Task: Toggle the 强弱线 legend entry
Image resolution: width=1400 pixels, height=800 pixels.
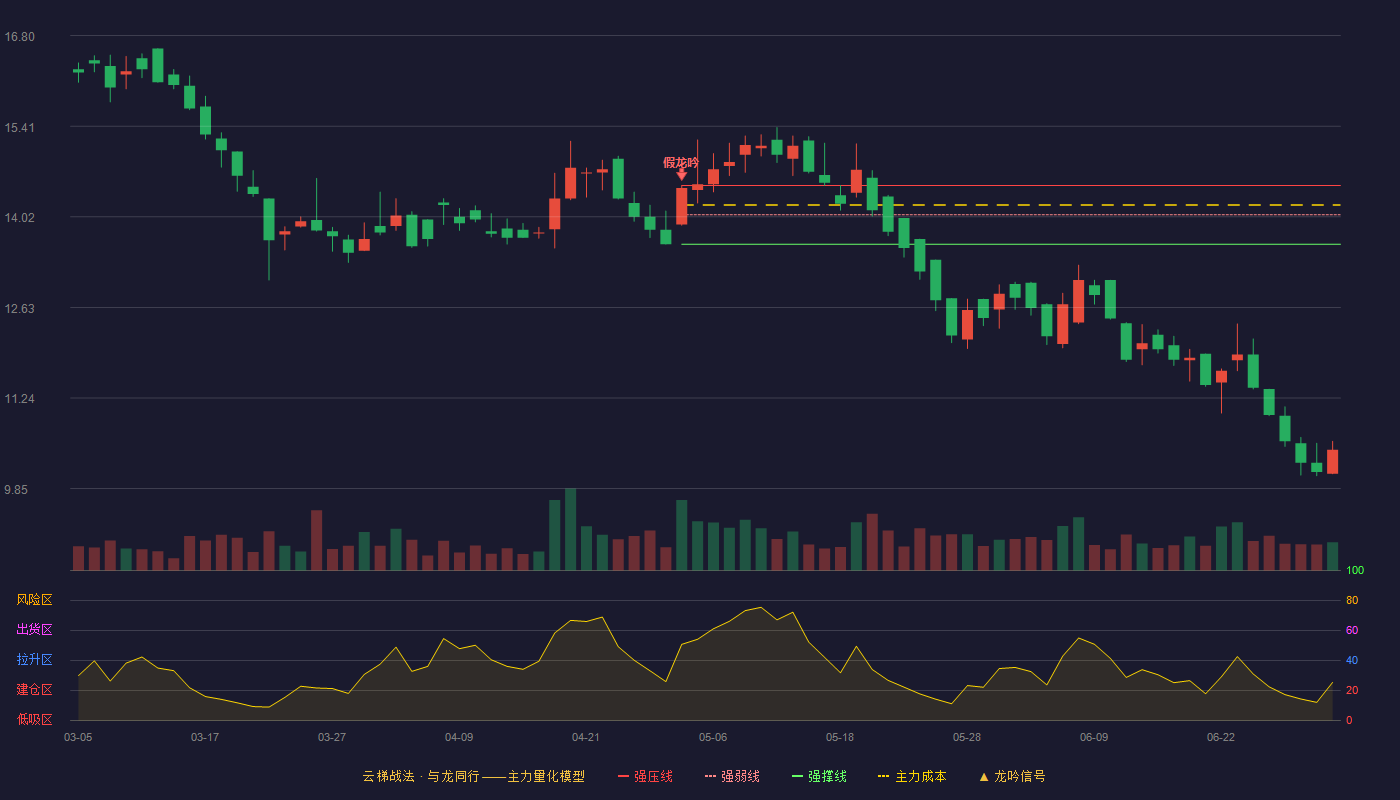Action: [732, 776]
